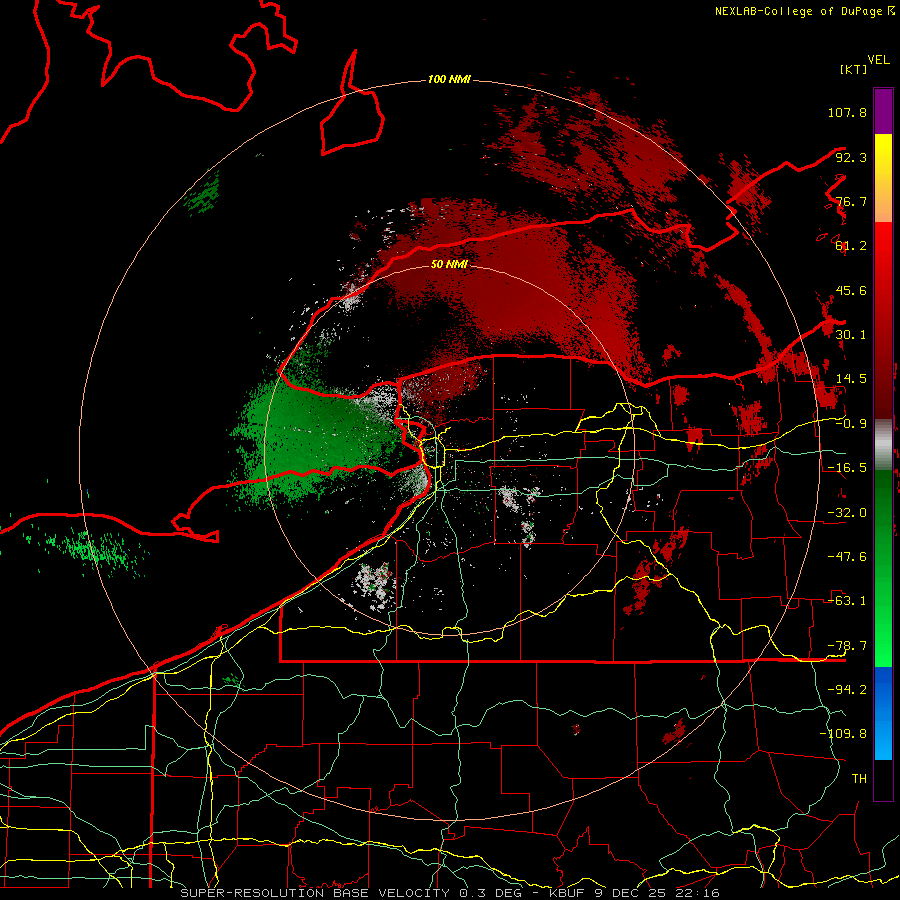
Task: Click the -0.9 scale value
Action: [851, 424]
